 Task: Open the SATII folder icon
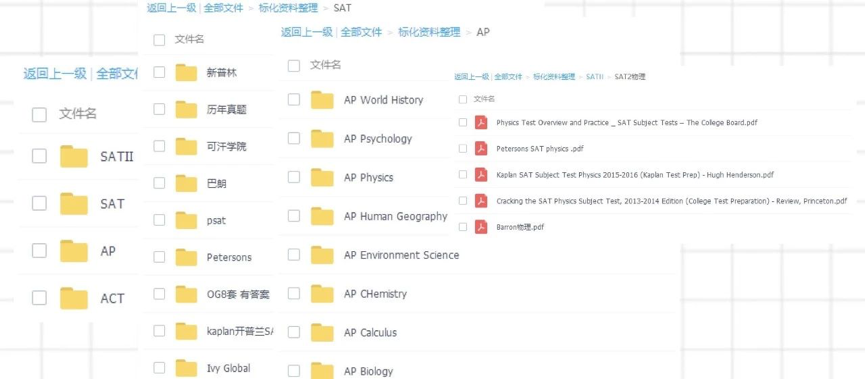click(74, 156)
